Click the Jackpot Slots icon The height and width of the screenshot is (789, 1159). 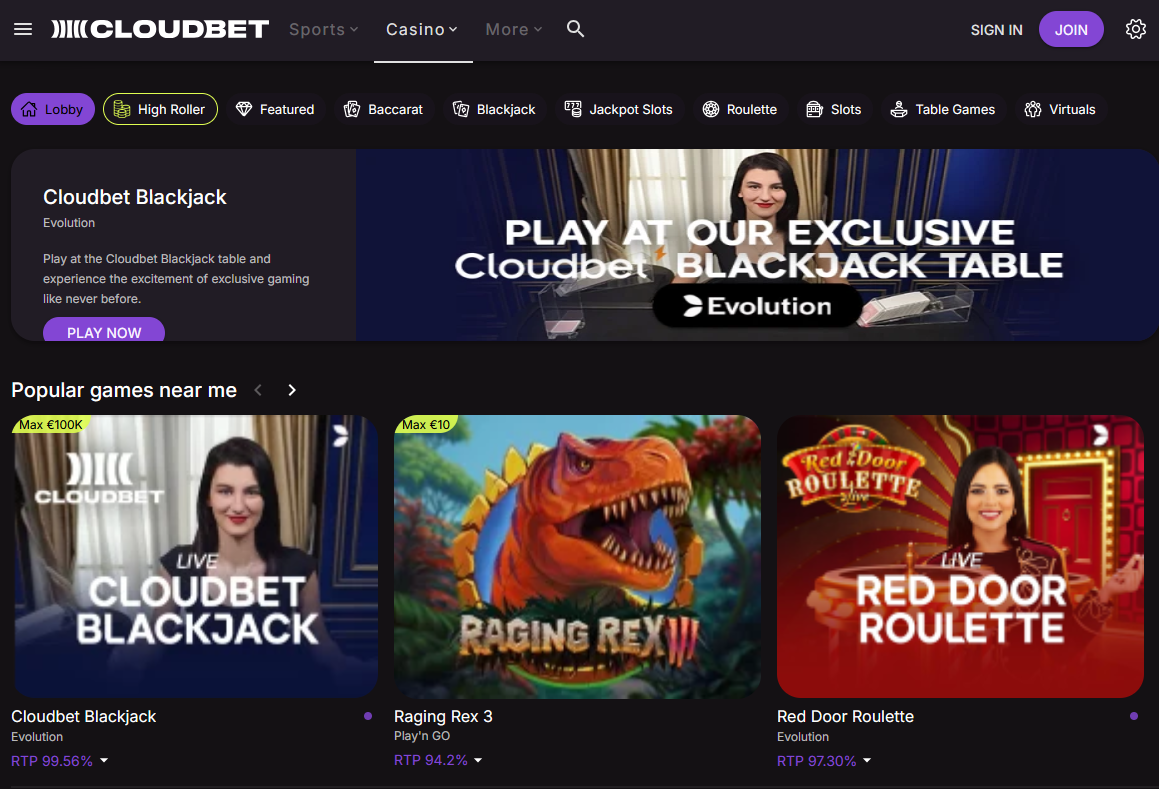(573, 109)
